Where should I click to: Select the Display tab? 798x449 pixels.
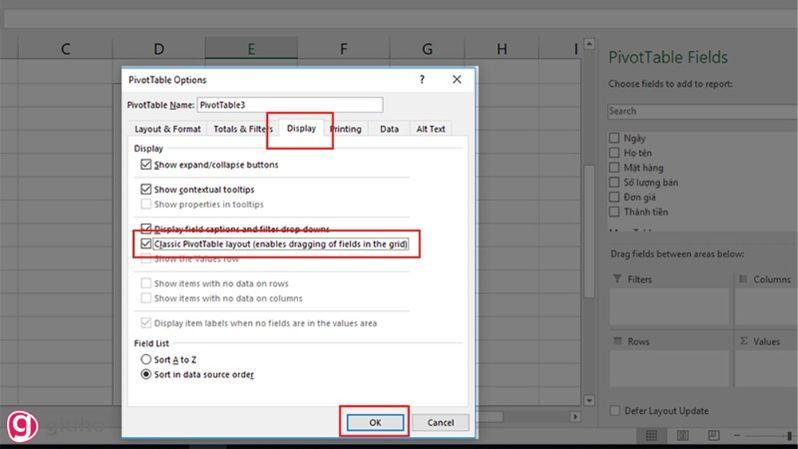[301, 128]
